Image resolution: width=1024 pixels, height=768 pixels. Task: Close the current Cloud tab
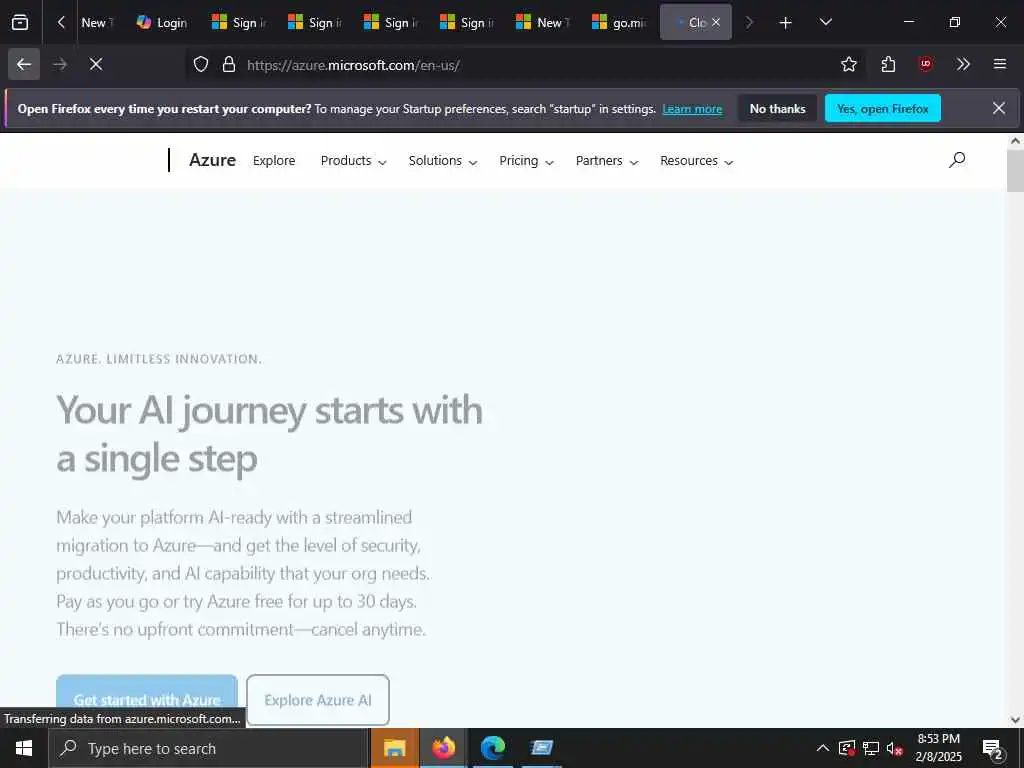[x=716, y=22]
